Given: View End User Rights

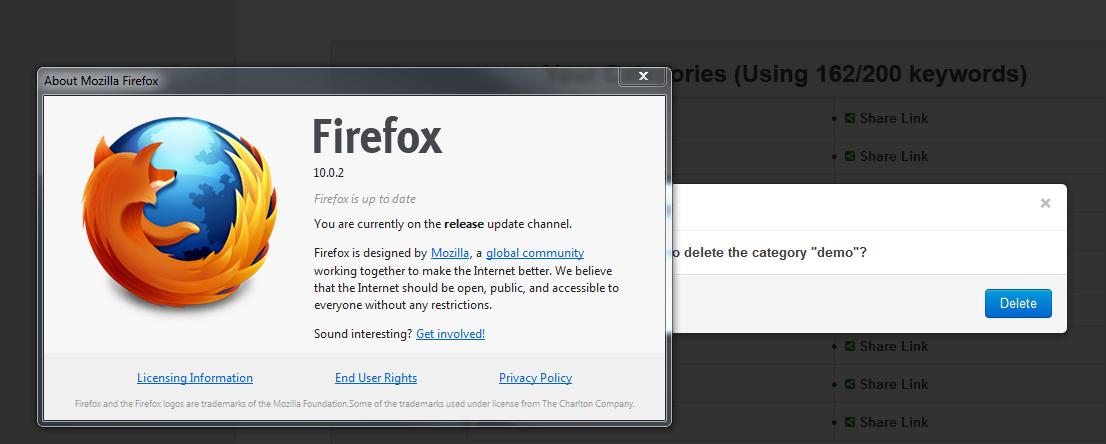Looking at the screenshot, I should coord(376,378).
